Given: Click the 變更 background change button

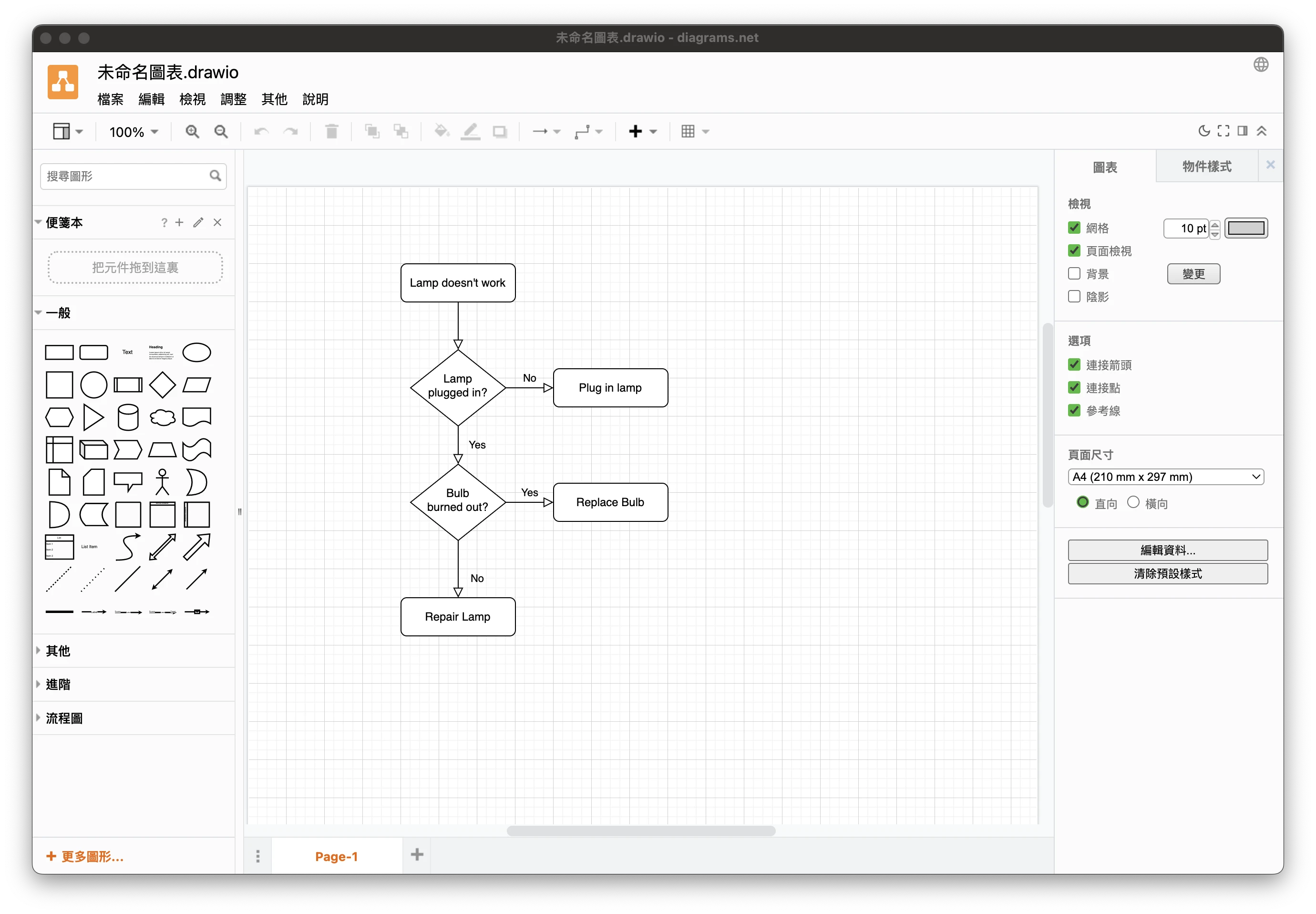Looking at the screenshot, I should pos(1193,274).
